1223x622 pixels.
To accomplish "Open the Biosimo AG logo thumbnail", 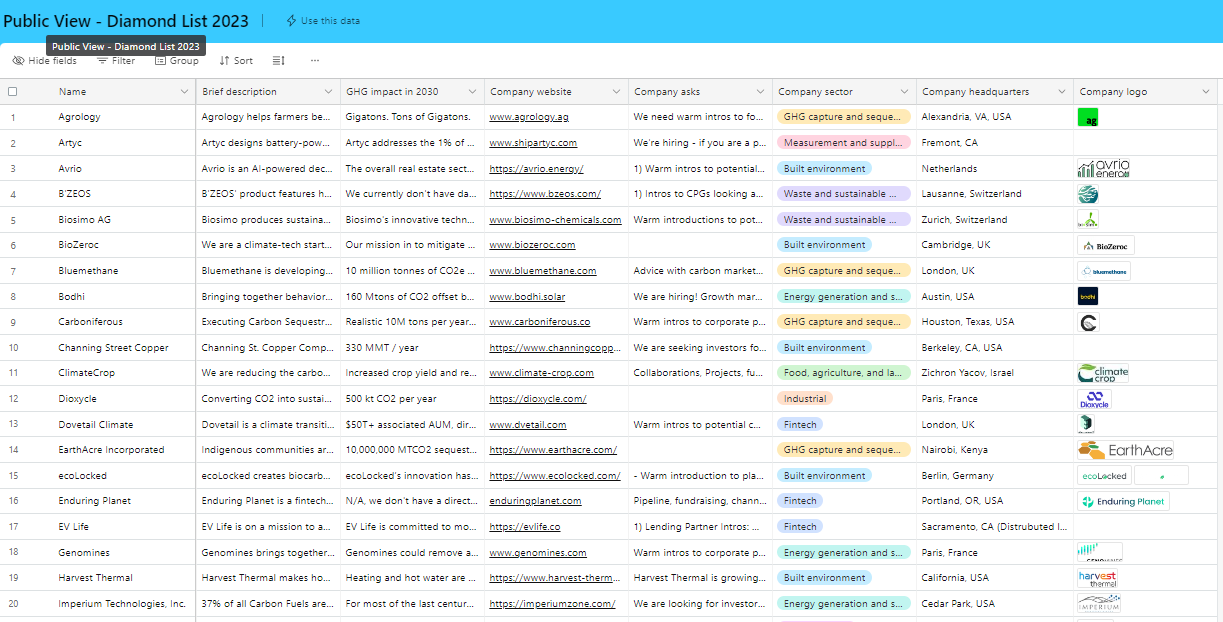I will (x=1088, y=220).
